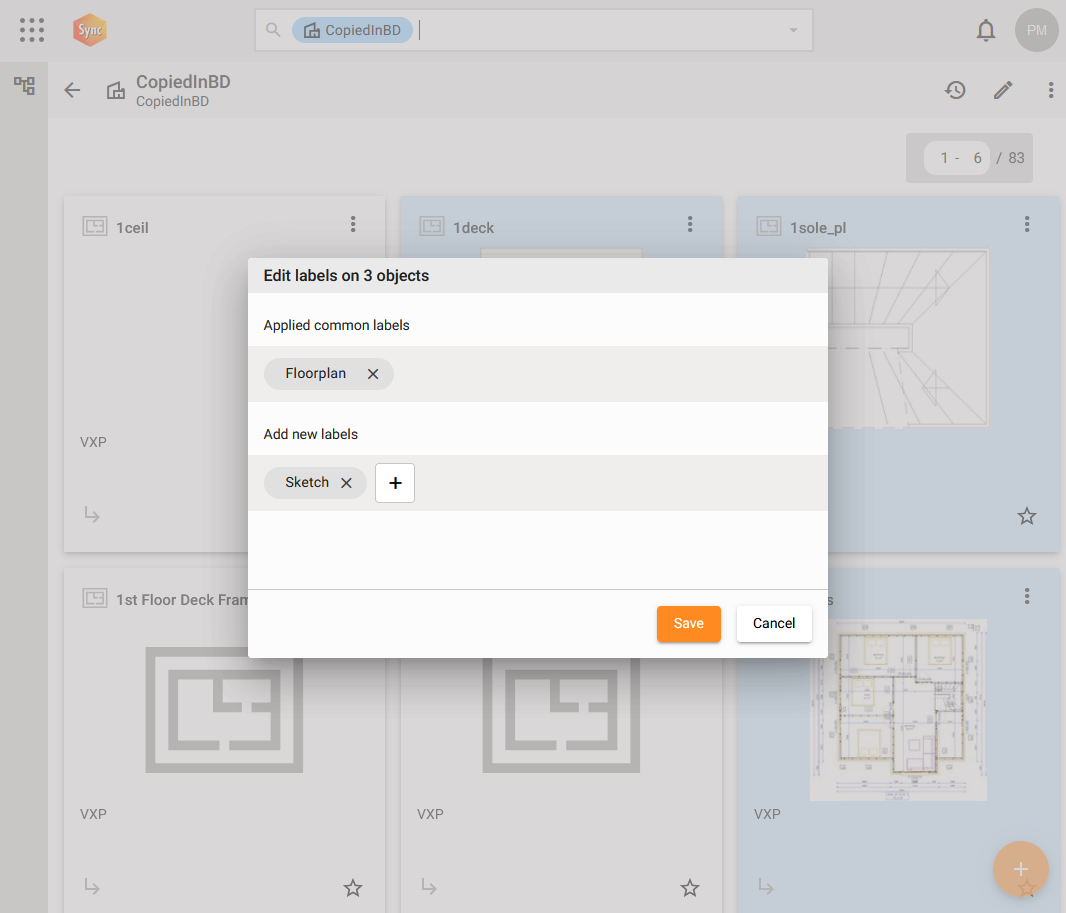The width and height of the screenshot is (1066, 913).
Task: Open the notifications bell
Action: click(x=986, y=31)
